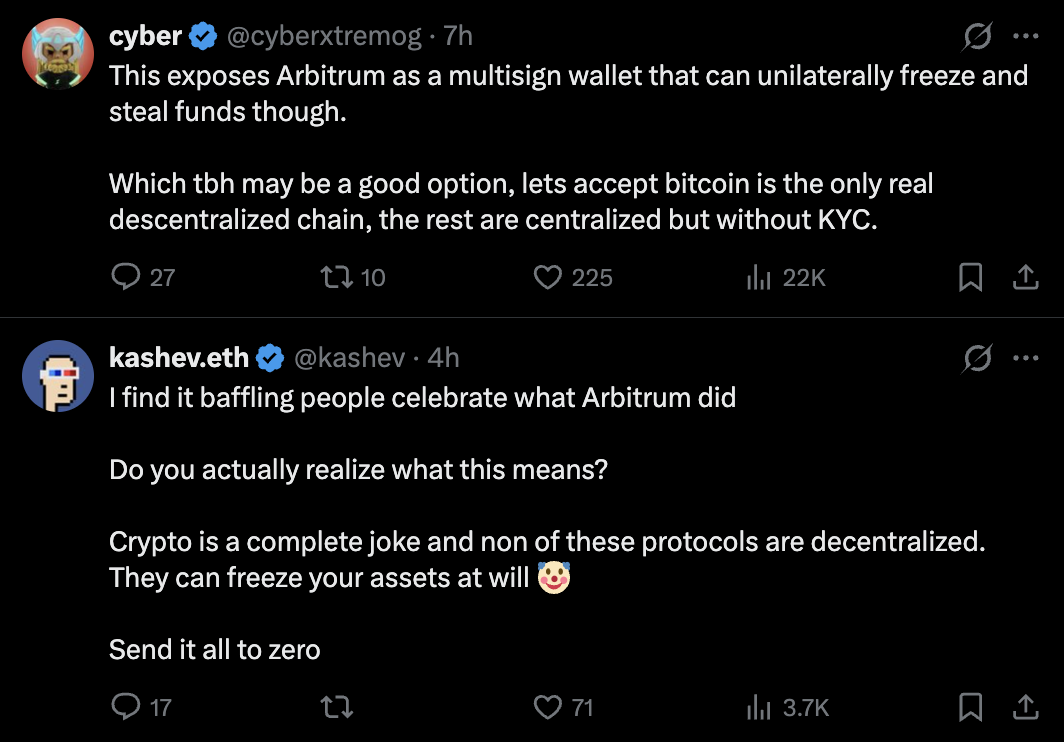This screenshot has width=1064, height=742.
Task: Open kashev.eth's profile avatar picture
Action: pyautogui.click(x=58, y=375)
